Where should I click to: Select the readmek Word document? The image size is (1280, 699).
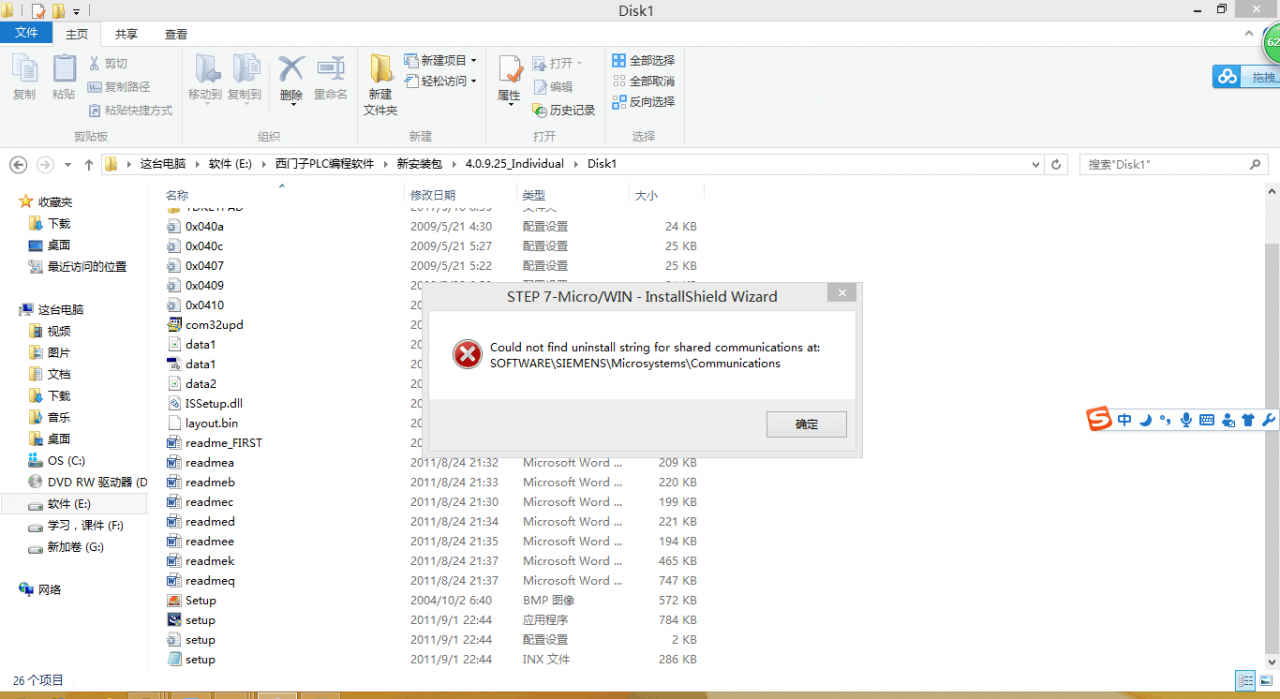(209, 561)
